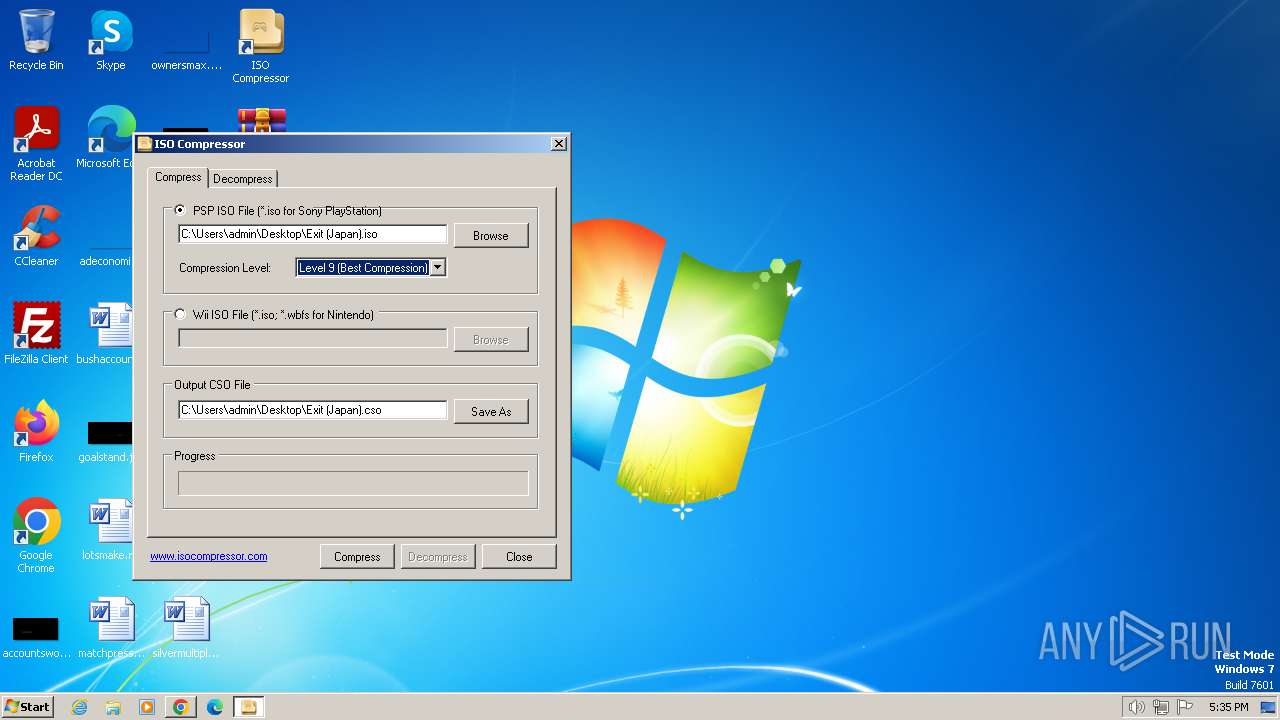Open Acrobat Reader DC shortcut

pyautogui.click(x=36, y=144)
